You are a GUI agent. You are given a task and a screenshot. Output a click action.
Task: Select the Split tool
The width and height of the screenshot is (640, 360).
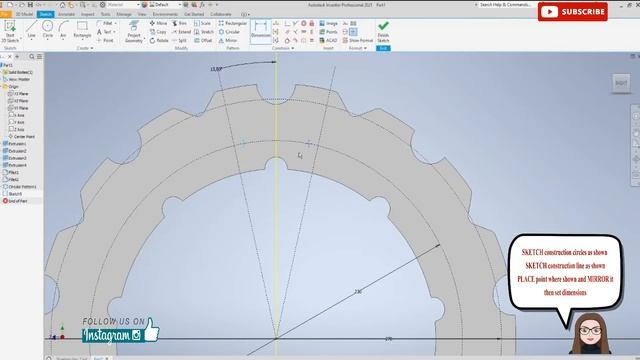pos(179,40)
